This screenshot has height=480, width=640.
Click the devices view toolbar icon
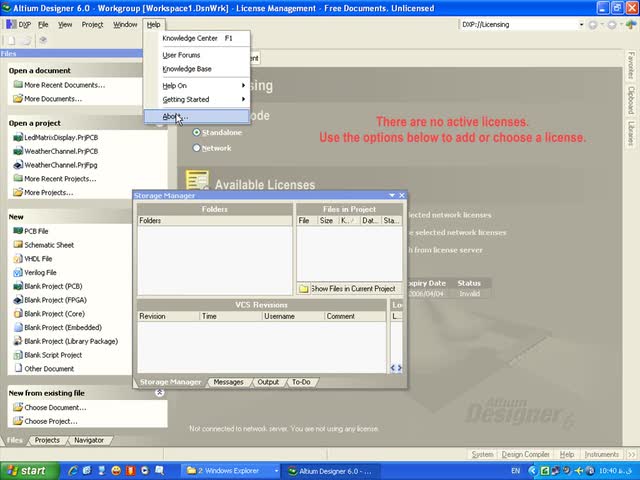[x=43, y=40]
